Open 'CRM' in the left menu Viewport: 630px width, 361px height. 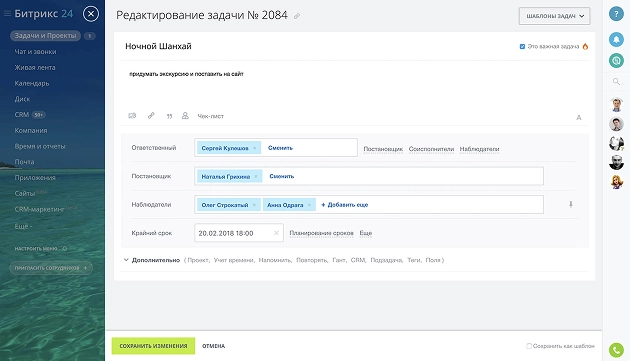click(x=22, y=115)
